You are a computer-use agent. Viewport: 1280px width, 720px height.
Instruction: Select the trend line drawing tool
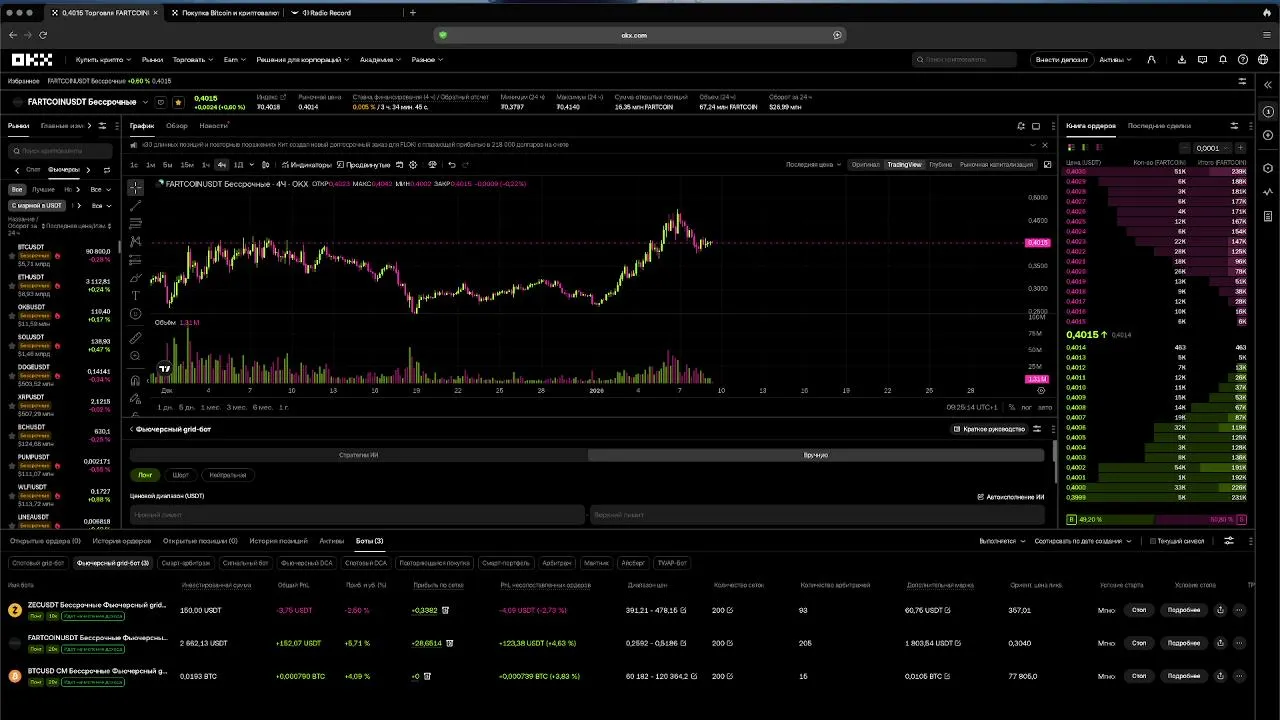pyautogui.click(x=135, y=205)
